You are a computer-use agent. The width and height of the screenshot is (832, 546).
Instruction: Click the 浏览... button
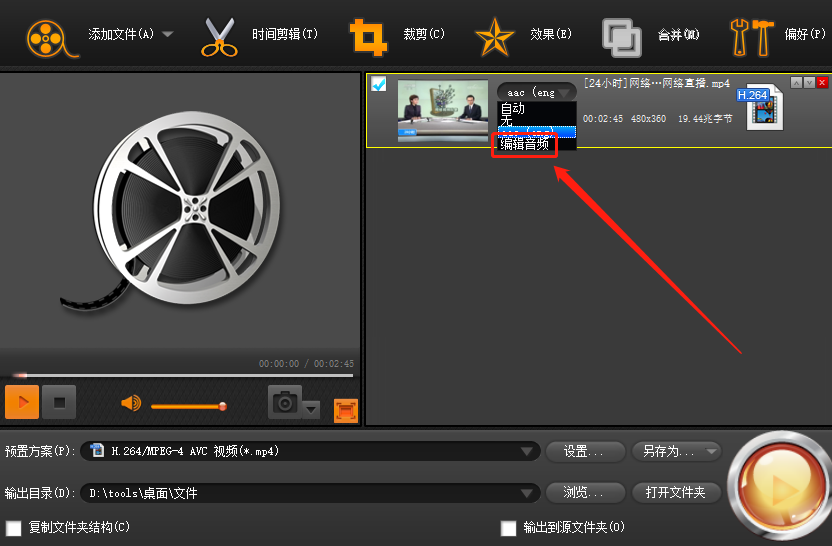click(x=585, y=493)
